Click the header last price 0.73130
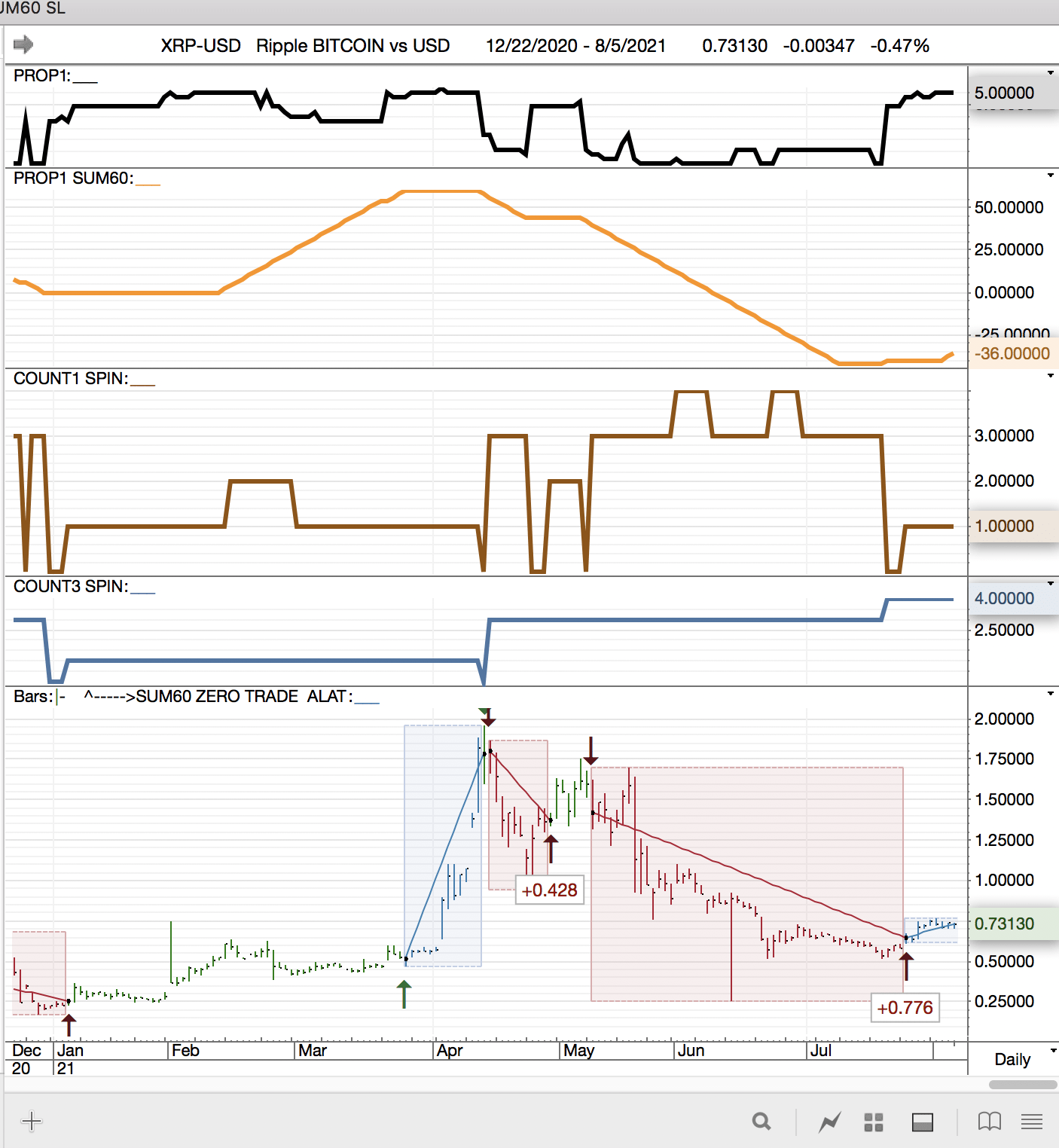The height and width of the screenshot is (1148, 1059). (x=735, y=46)
